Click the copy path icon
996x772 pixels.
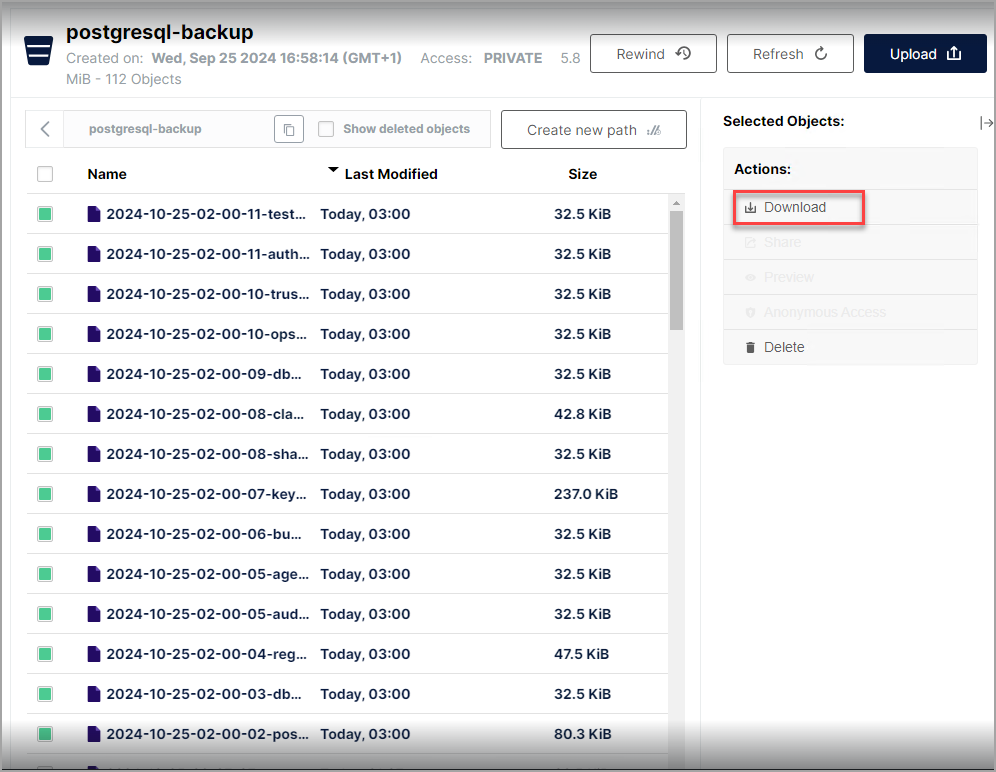coord(288,130)
